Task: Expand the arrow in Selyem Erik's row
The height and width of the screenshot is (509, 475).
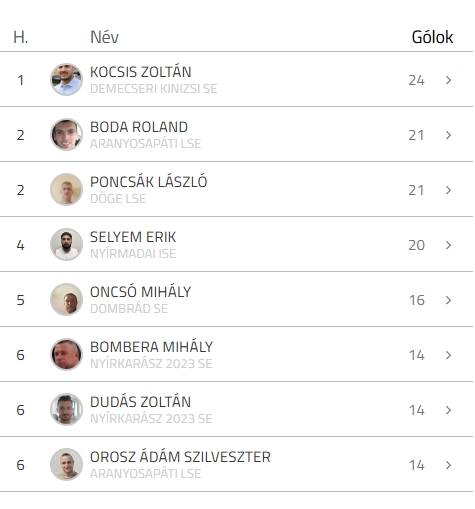Action: pyautogui.click(x=448, y=245)
